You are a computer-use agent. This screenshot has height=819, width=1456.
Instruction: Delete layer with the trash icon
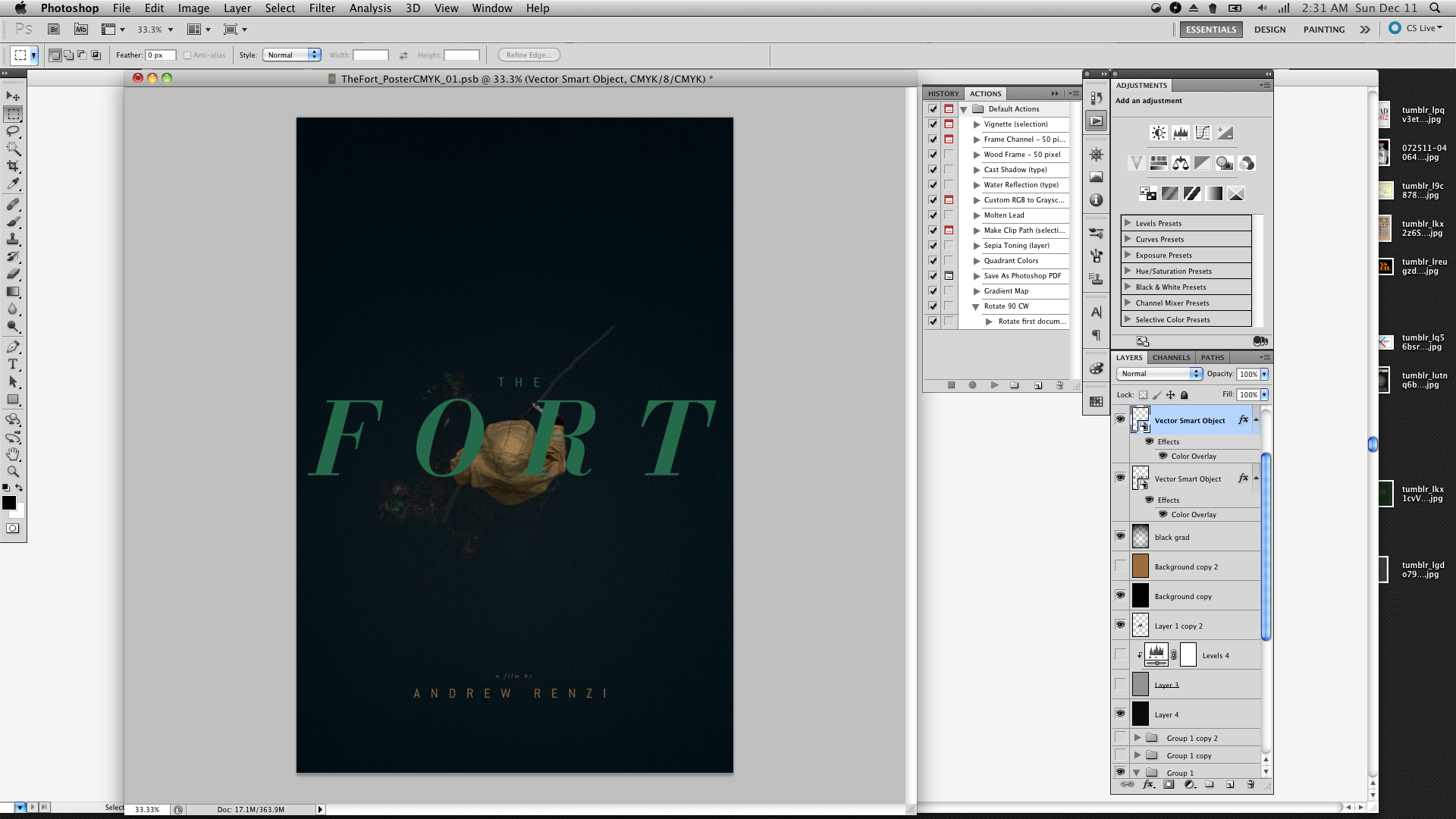coord(1250,785)
